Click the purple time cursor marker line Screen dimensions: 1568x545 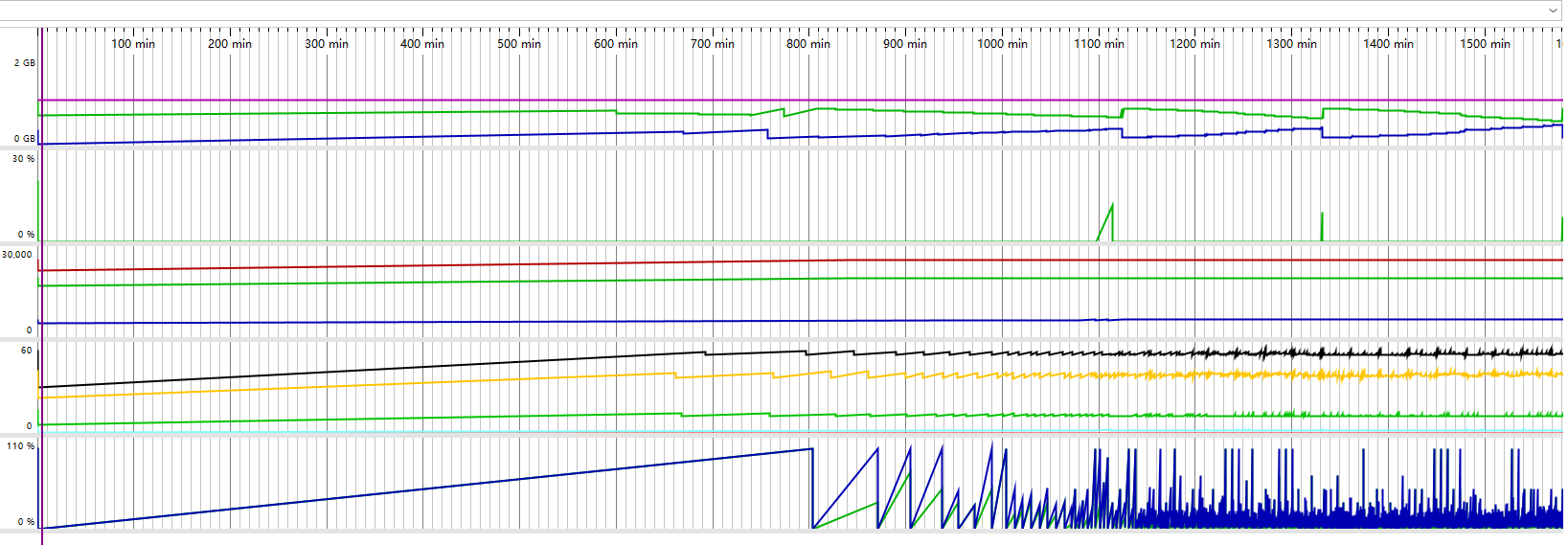point(42,287)
